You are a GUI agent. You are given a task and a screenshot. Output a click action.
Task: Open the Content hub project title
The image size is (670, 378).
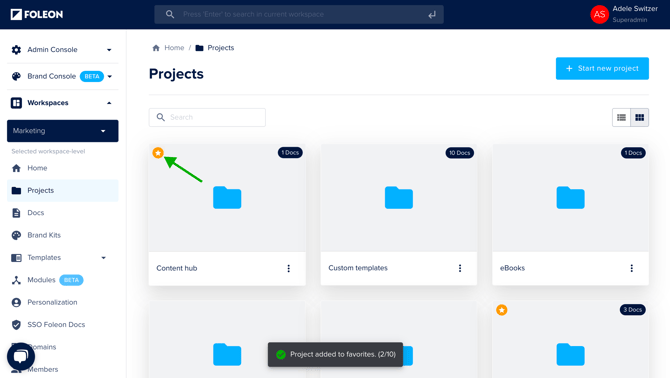[x=176, y=268]
